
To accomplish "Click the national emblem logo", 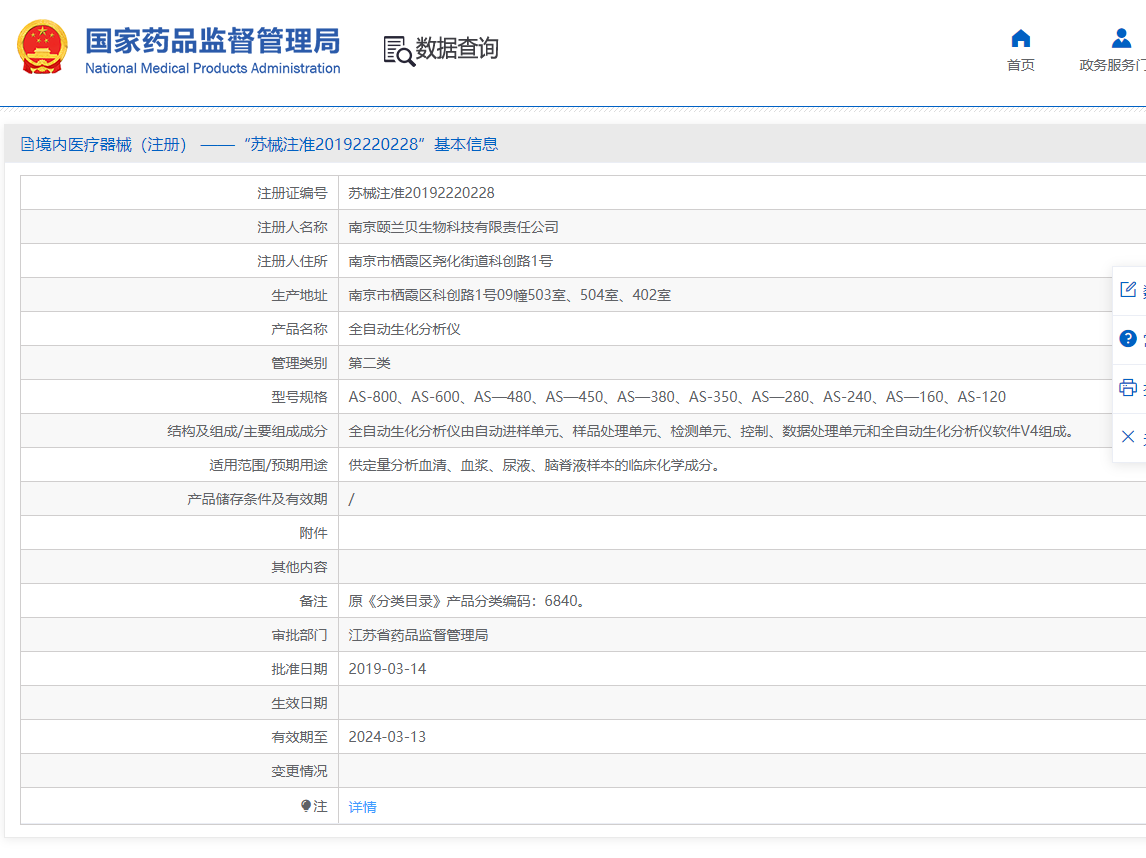I will click(42, 48).
